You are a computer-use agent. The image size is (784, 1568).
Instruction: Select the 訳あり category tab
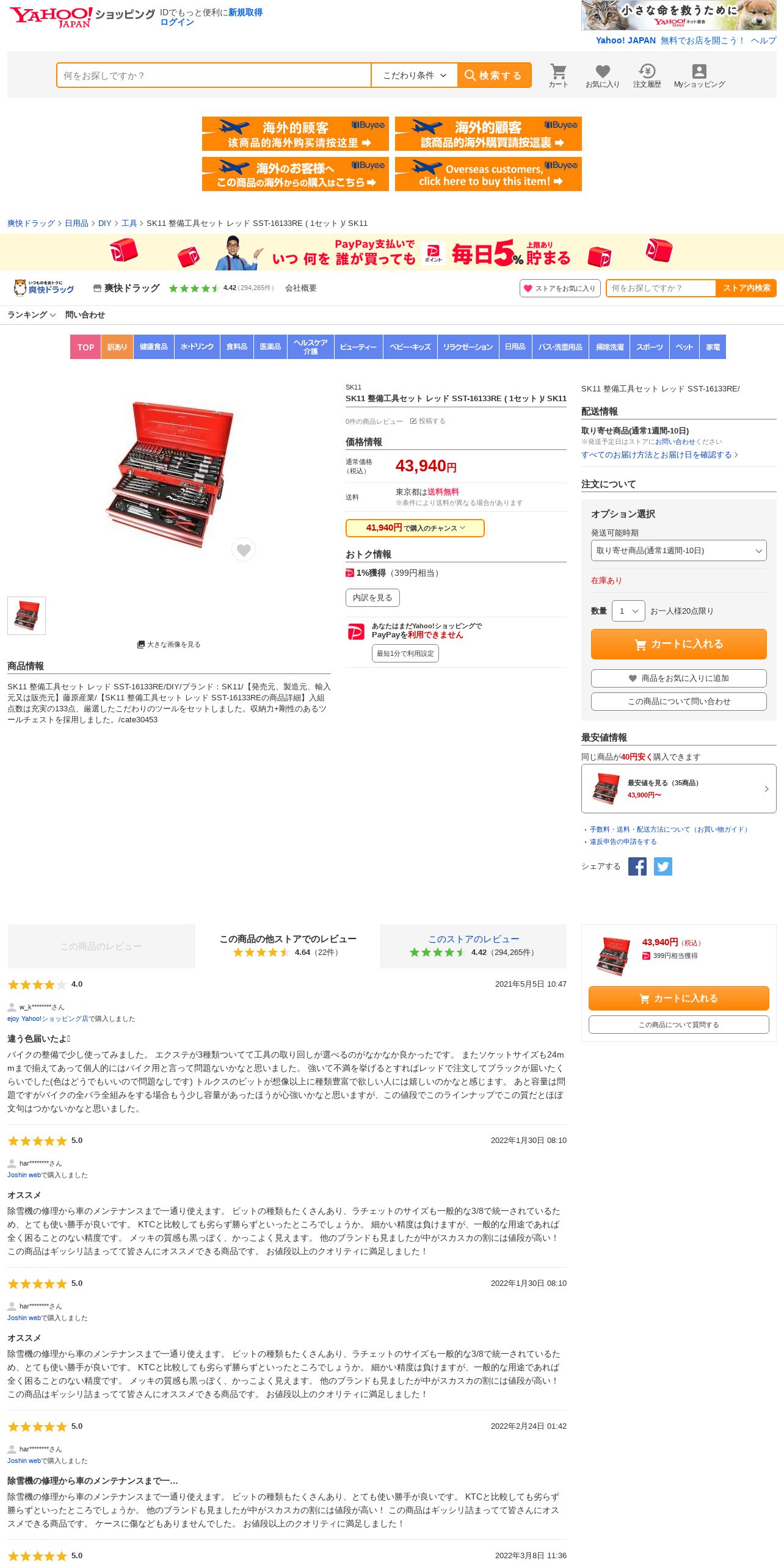(117, 347)
